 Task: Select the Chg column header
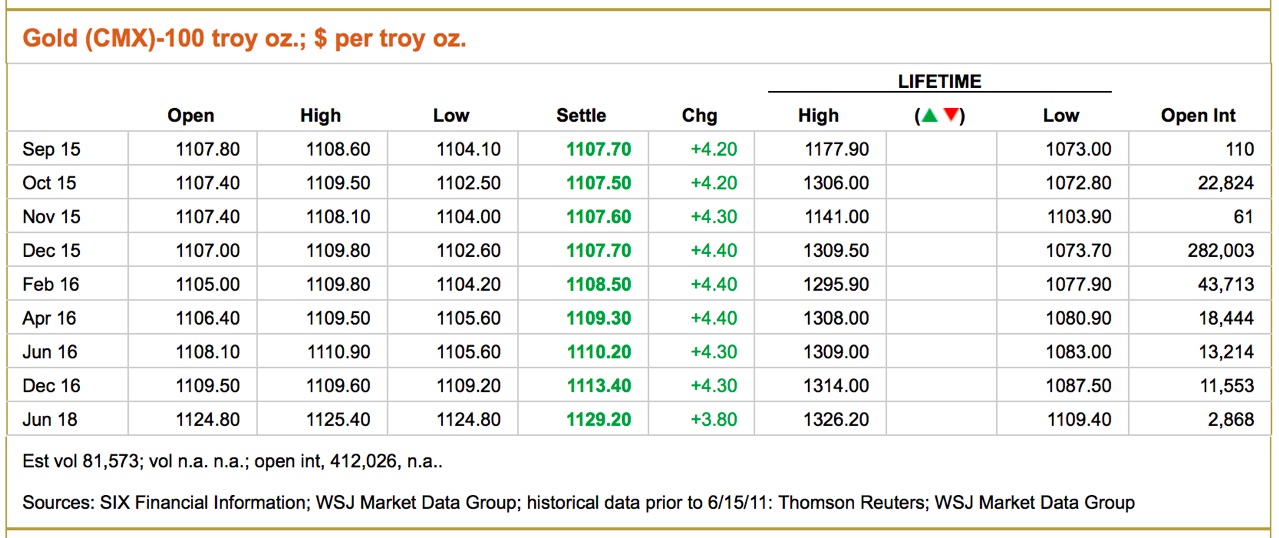tap(699, 116)
